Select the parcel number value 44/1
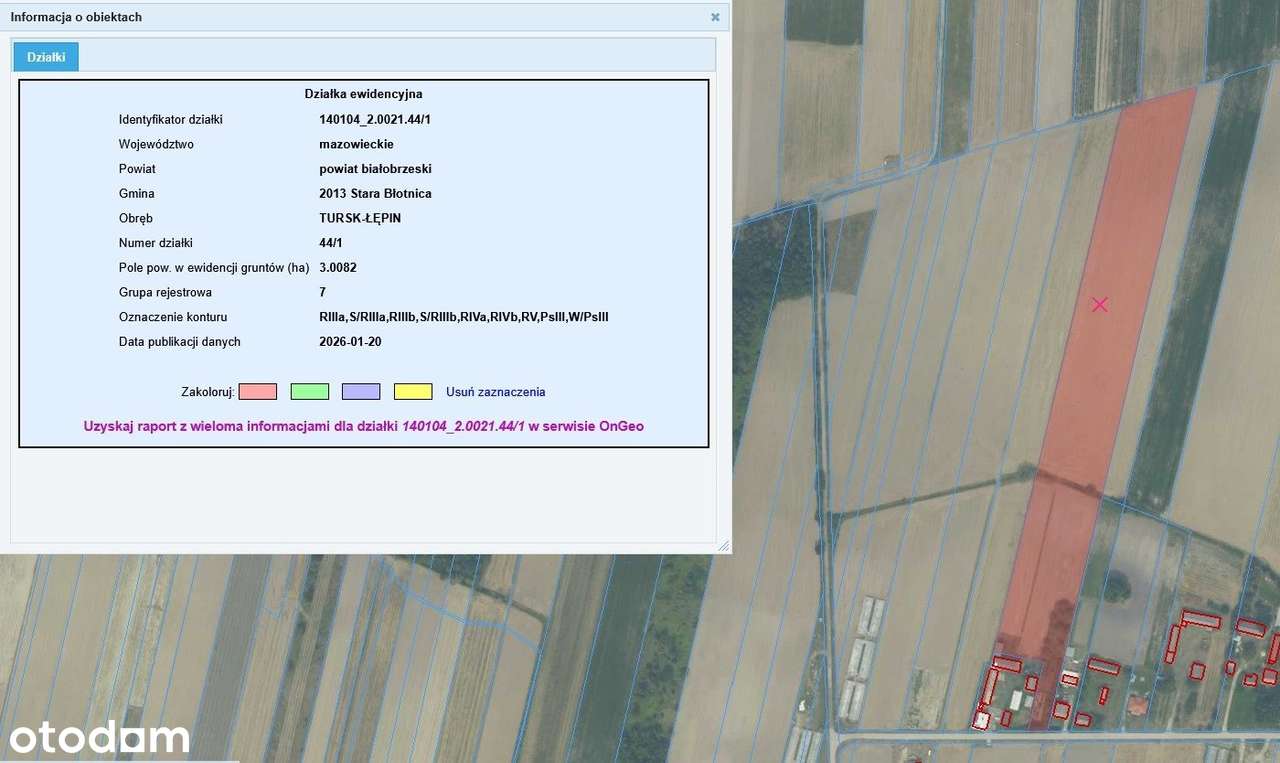1280x763 pixels. [x=331, y=243]
